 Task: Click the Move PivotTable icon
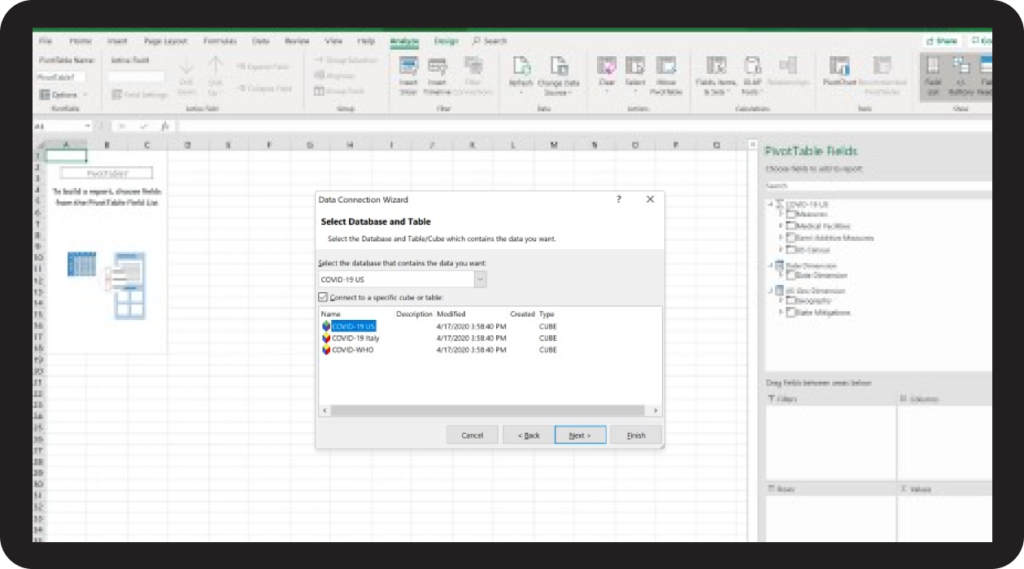(x=666, y=67)
